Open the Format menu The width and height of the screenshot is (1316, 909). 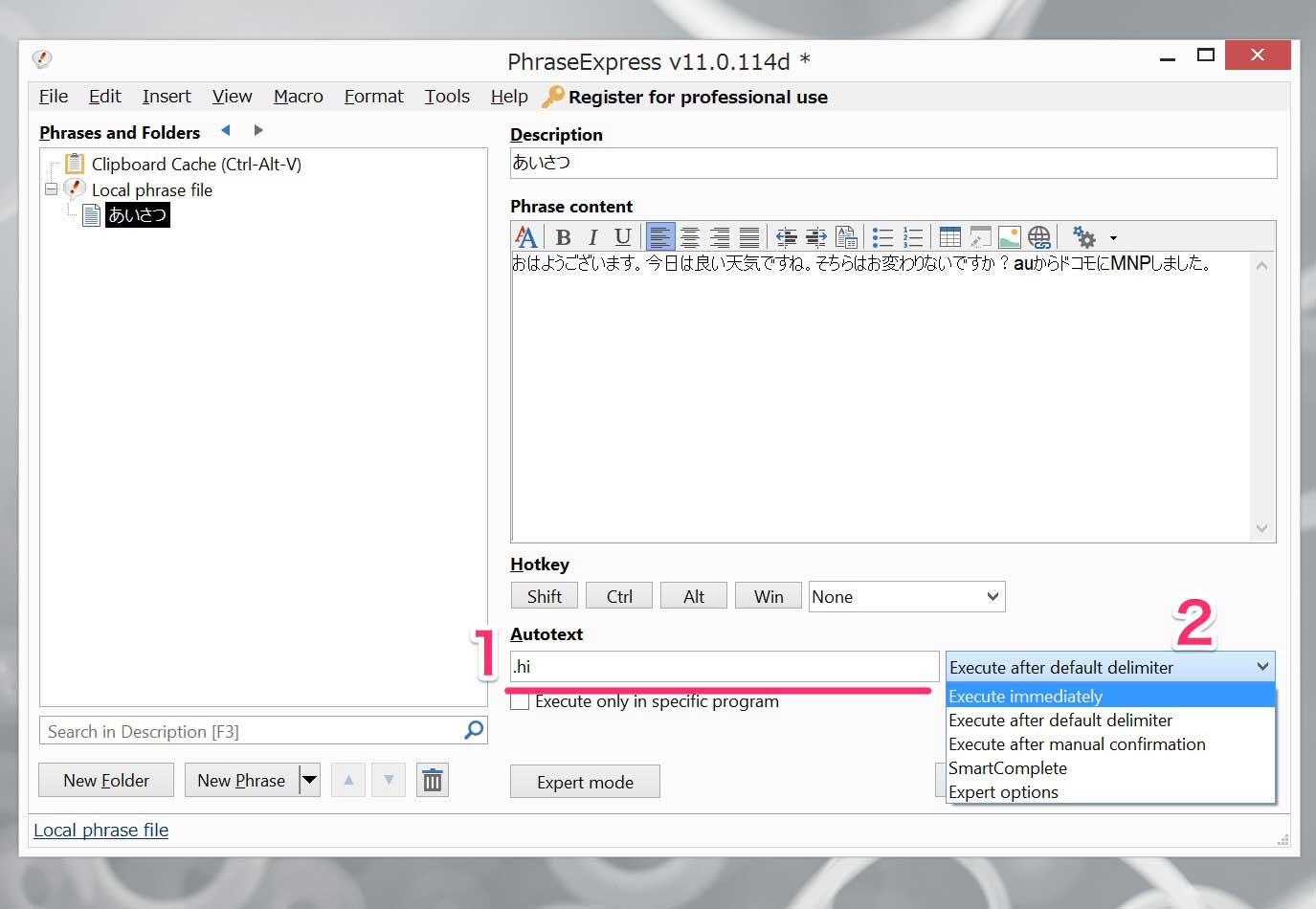(374, 97)
